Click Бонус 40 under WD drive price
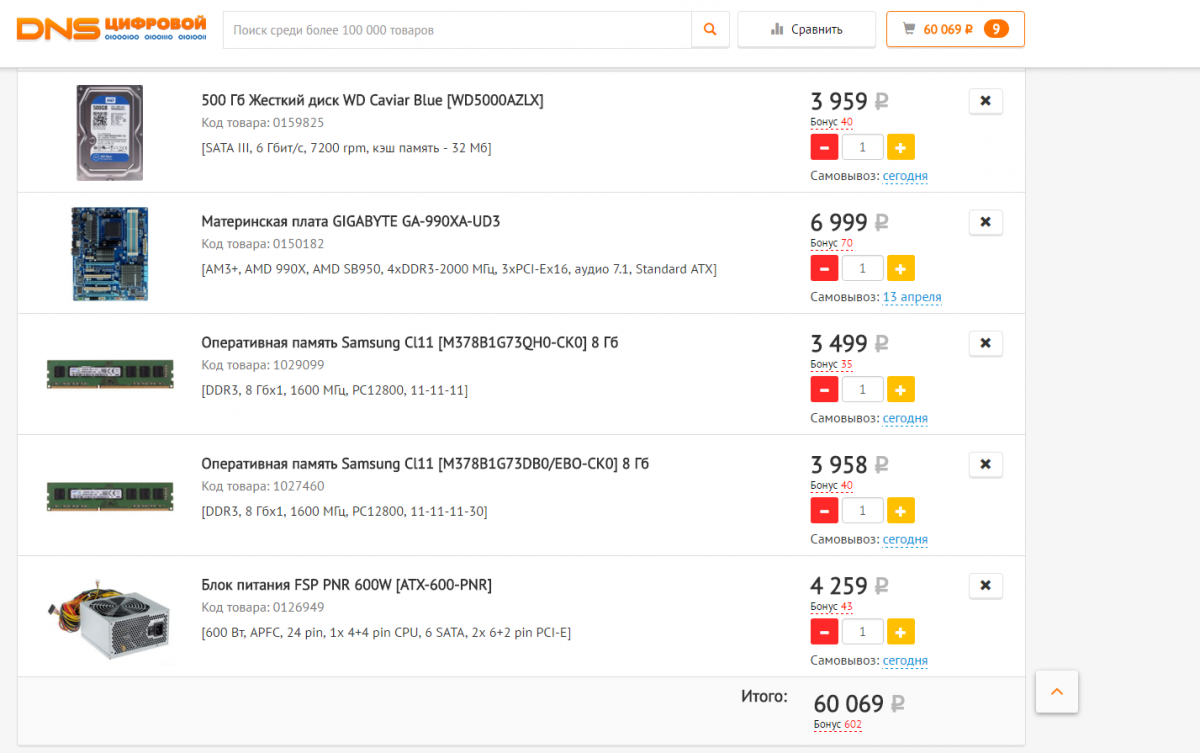The width and height of the screenshot is (1200, 753). tap(831, 122)
